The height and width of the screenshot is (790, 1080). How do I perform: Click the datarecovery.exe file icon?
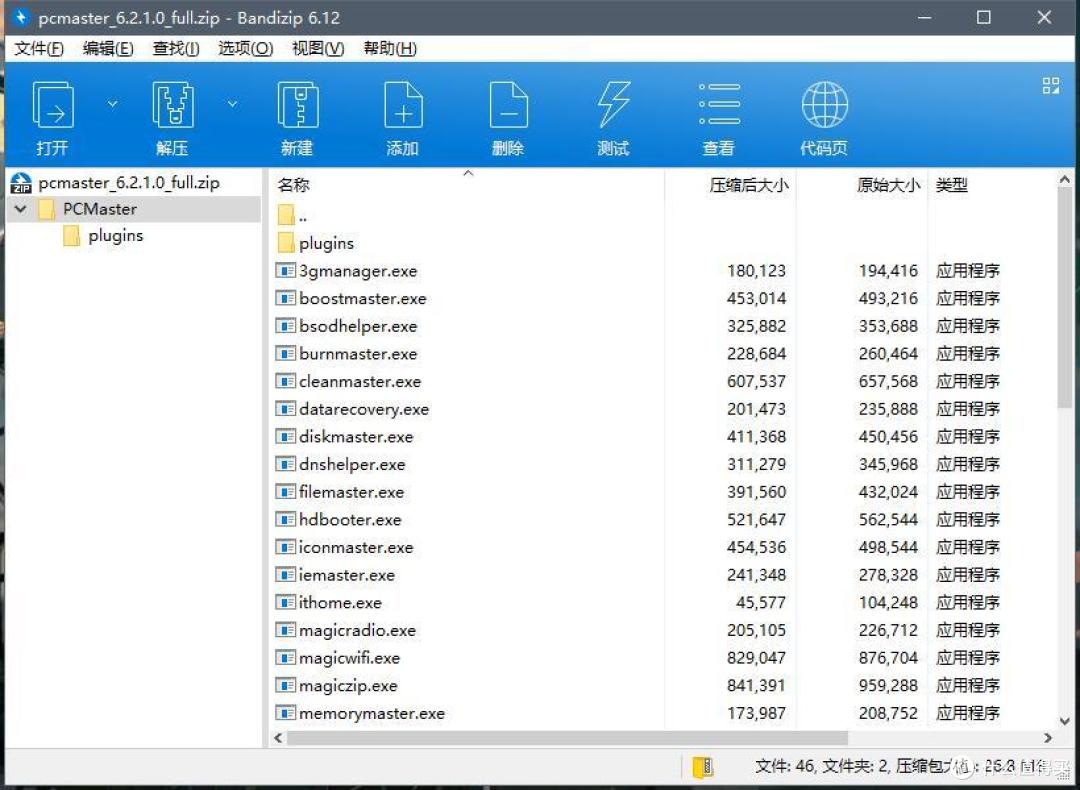click(286, 408)
